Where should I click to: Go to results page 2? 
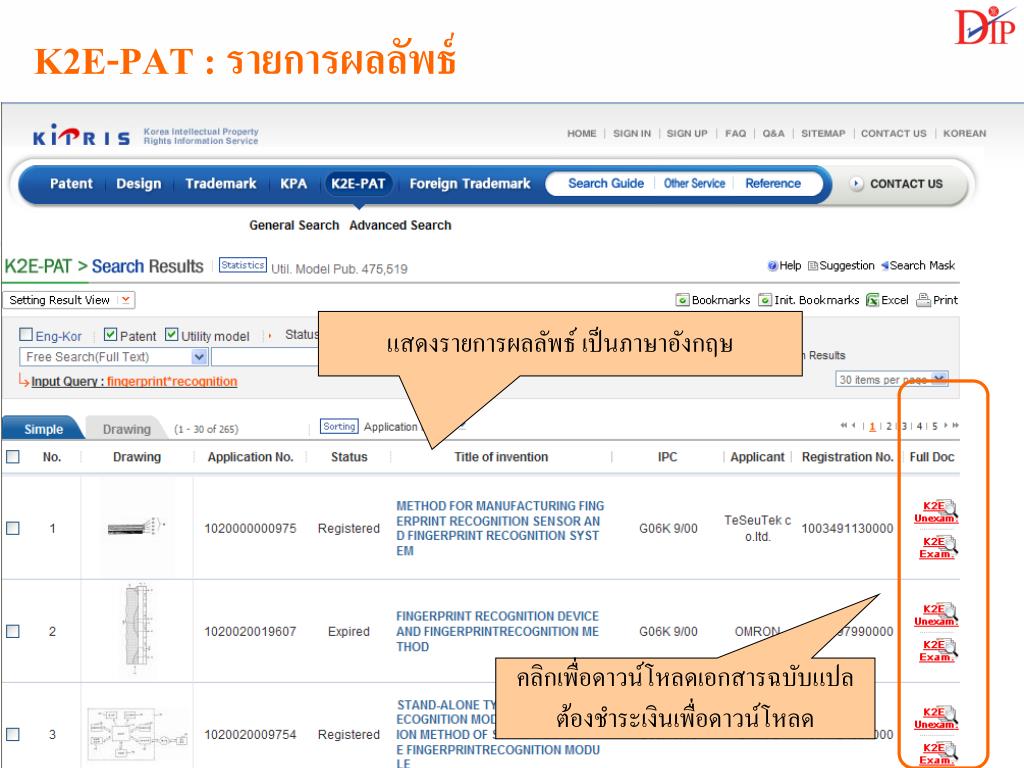pyautogui.click(x=888, y=426)
